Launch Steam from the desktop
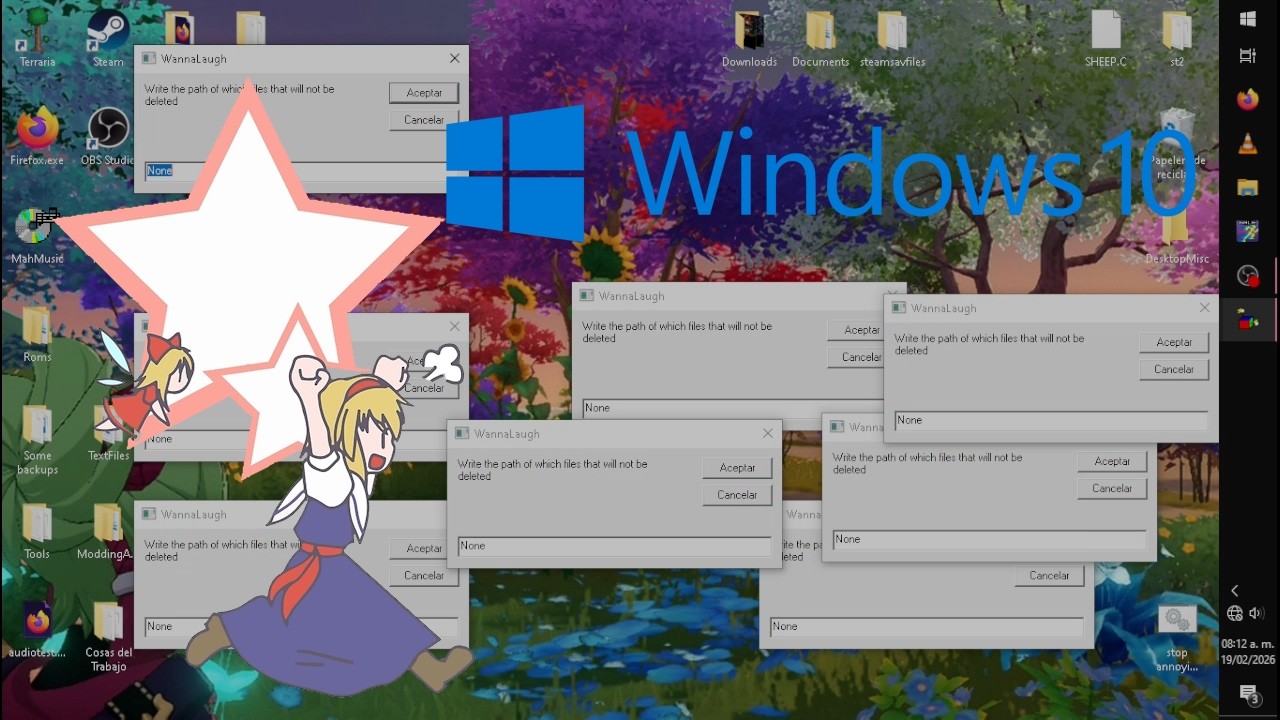Screen dimensions: 1280x720 pyautogui.click(x=108, y=37)
